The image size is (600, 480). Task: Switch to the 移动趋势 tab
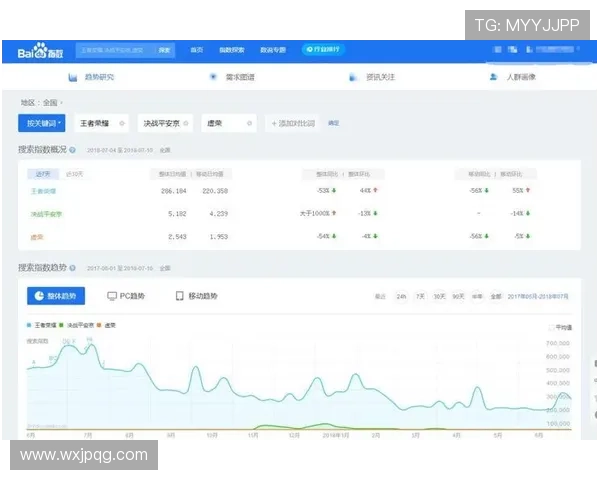tap(196, 296)
